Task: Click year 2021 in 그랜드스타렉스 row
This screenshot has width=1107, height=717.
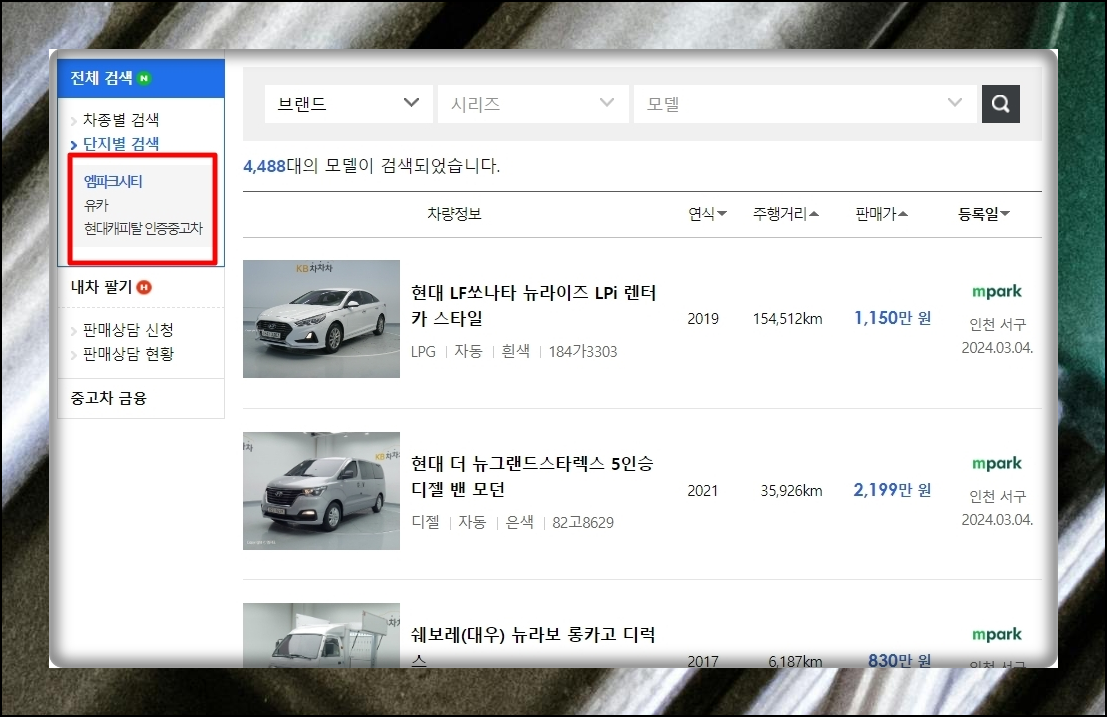Action: (x=702, y=490)
